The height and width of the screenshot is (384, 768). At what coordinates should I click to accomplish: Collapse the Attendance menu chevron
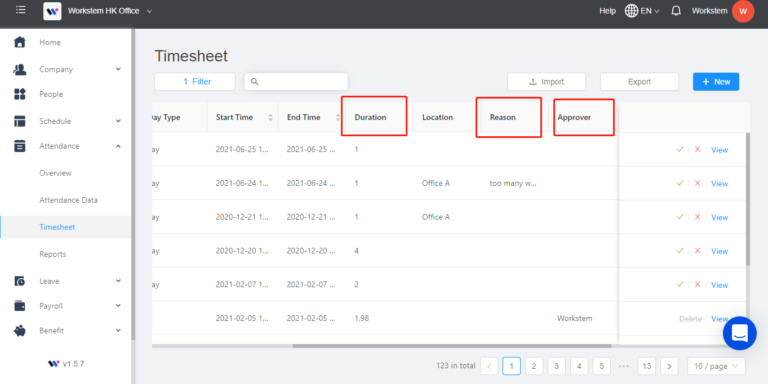click(x=118, y=145)
